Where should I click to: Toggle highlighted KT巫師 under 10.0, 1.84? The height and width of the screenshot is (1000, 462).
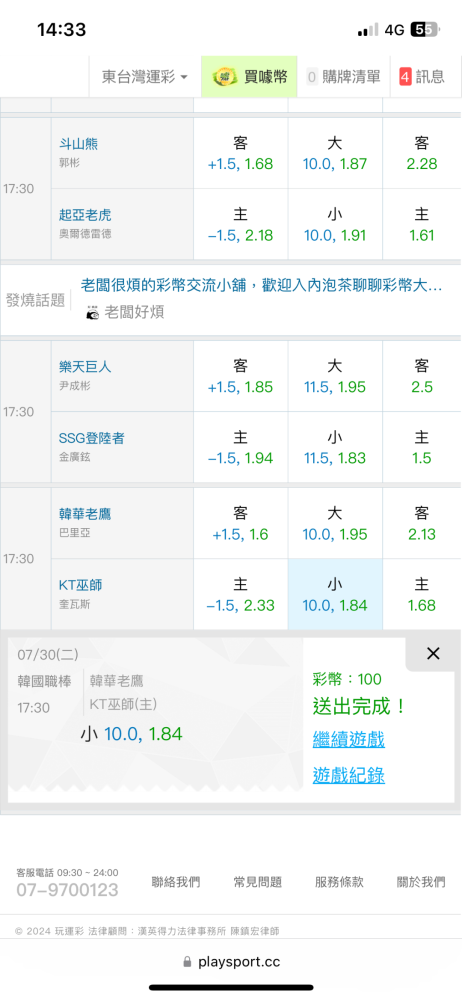pyautogui.click(x=335, y=594)
